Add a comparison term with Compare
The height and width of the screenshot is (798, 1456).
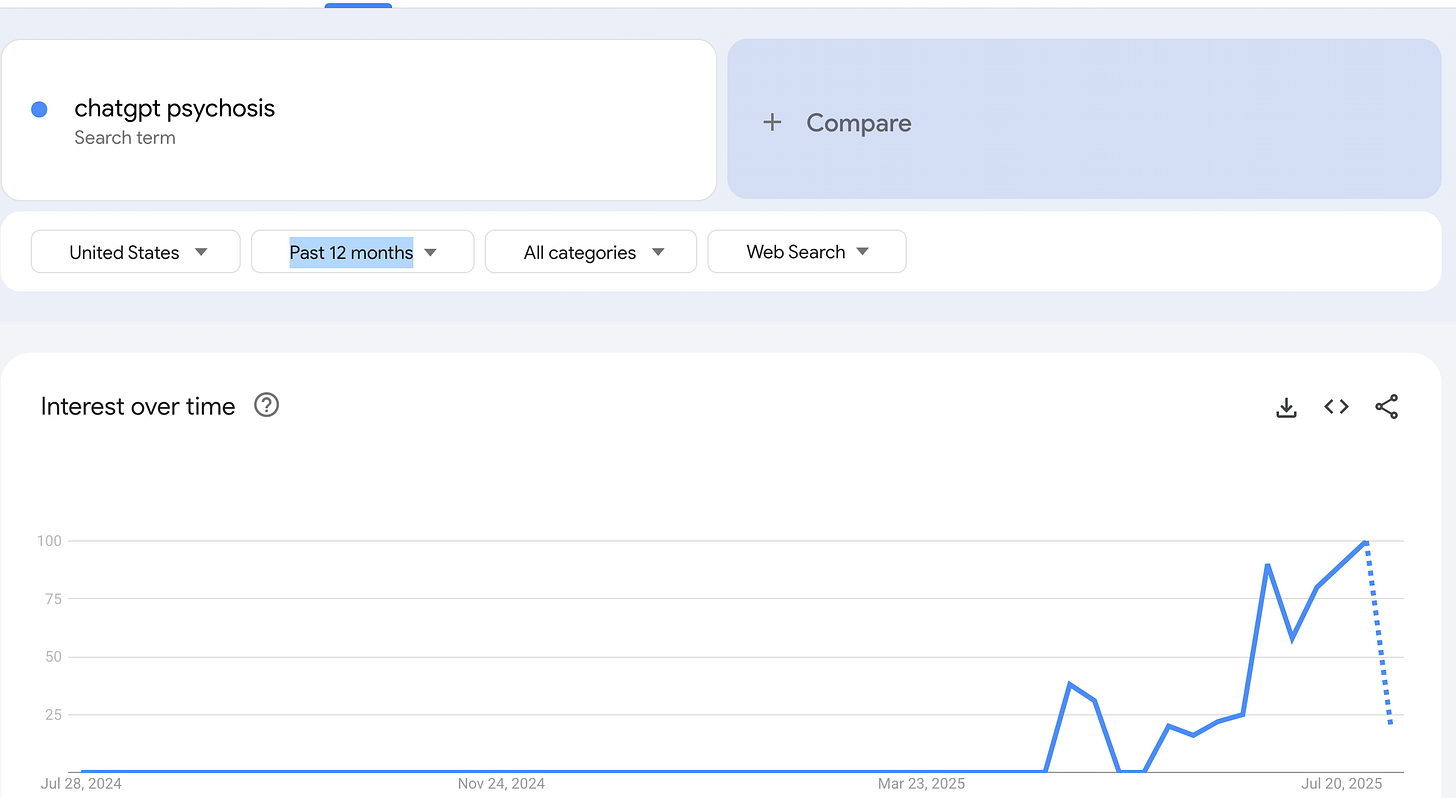pos(1084,119)
